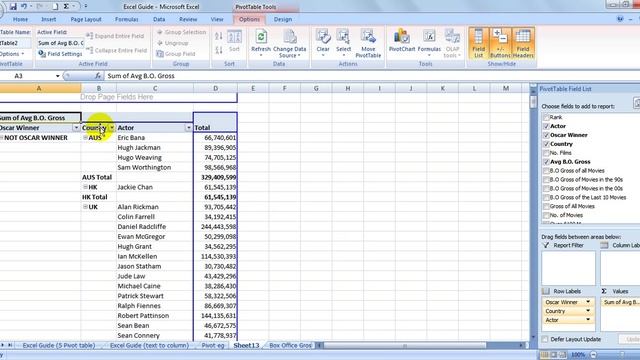Insert a PivotChart

(402, 41)
